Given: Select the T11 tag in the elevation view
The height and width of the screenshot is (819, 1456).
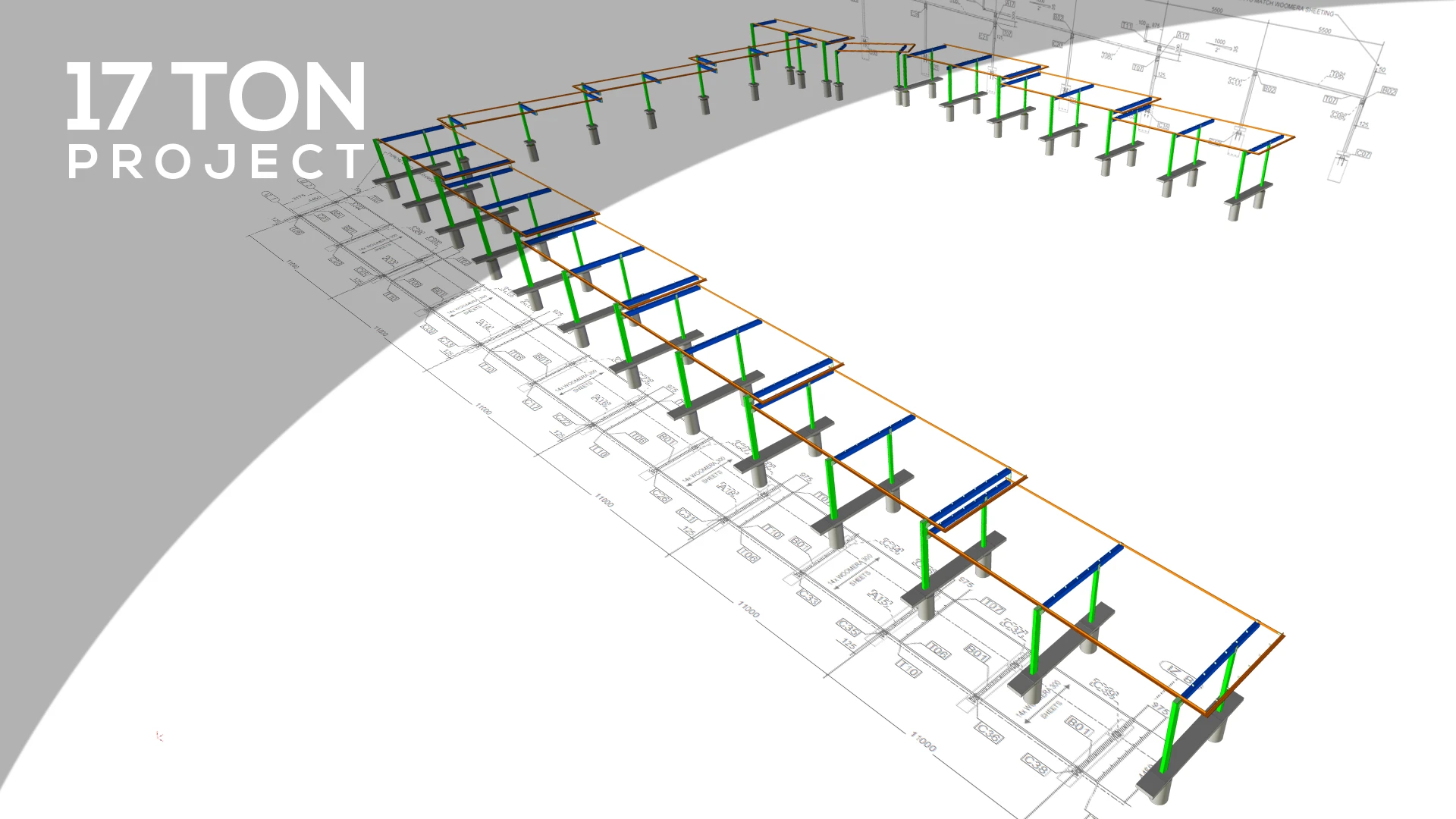Looking at the screenshot, I should [1128, 27].
